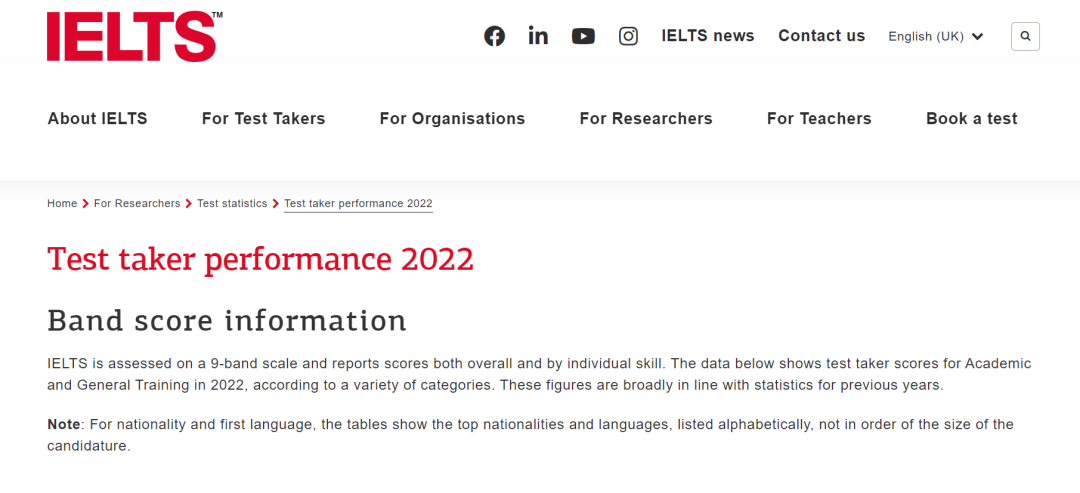Viewport: 1080px width, 493px height.
Task: Click the IELTS logo
Action: 135,36
